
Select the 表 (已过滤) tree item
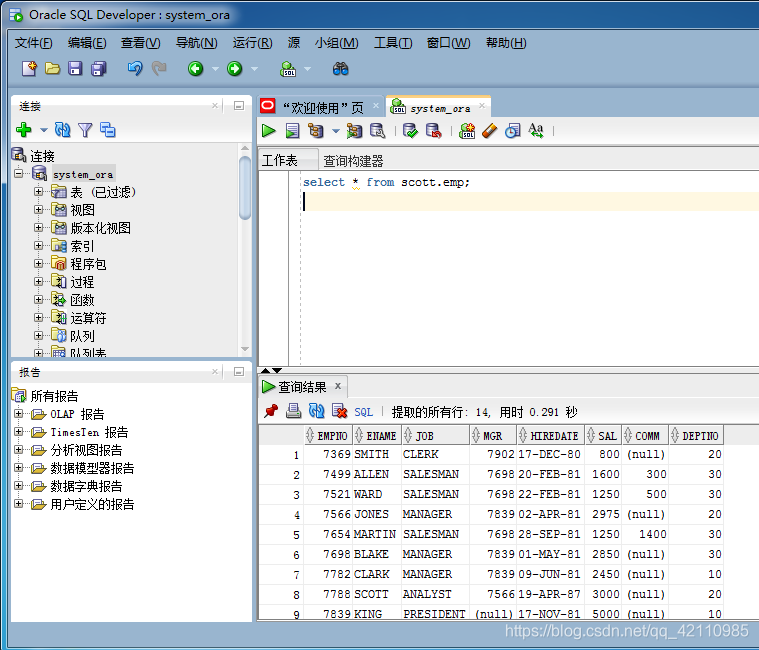[103, 192]
